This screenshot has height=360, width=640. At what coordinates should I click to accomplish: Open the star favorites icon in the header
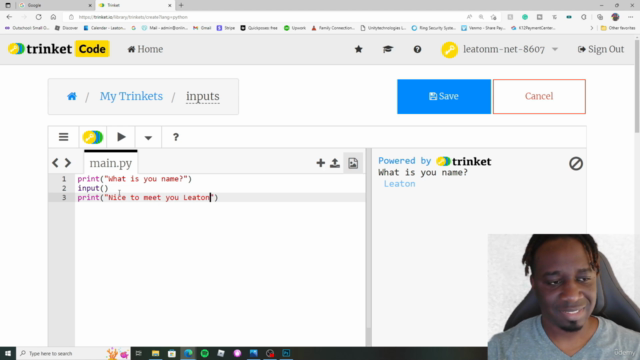pyautogui.click(x=358, y=49)
